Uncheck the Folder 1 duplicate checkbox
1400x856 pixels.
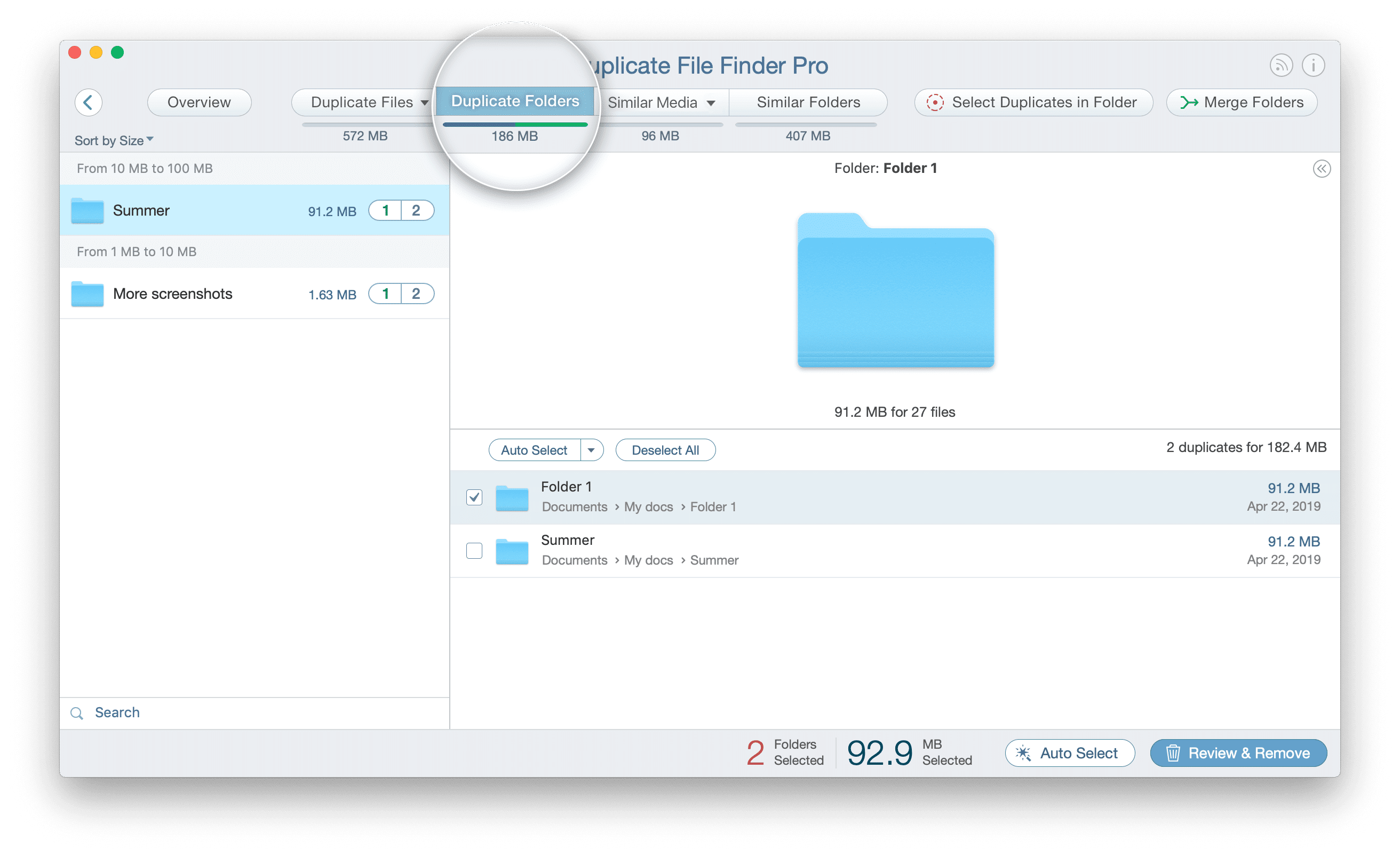pyautogui.click(x=474, y=497)
